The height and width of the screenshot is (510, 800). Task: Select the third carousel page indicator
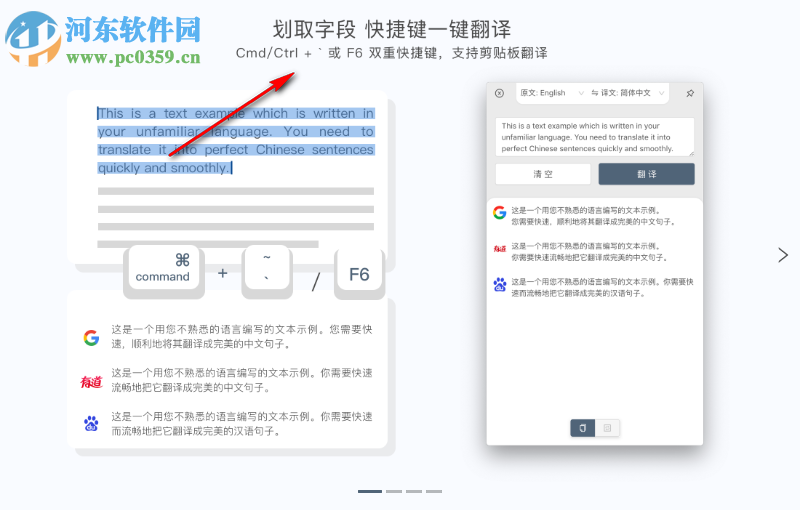(414, 491)
